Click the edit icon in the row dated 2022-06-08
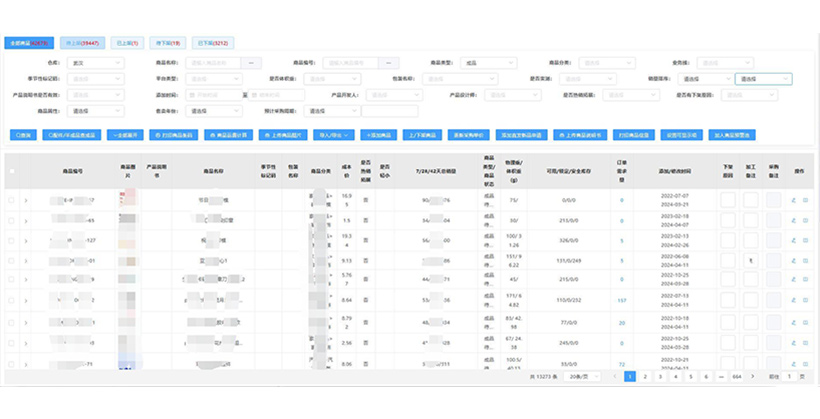Viewport: 820px width, 419px height. pyautogui.click(x=793, y=261)
